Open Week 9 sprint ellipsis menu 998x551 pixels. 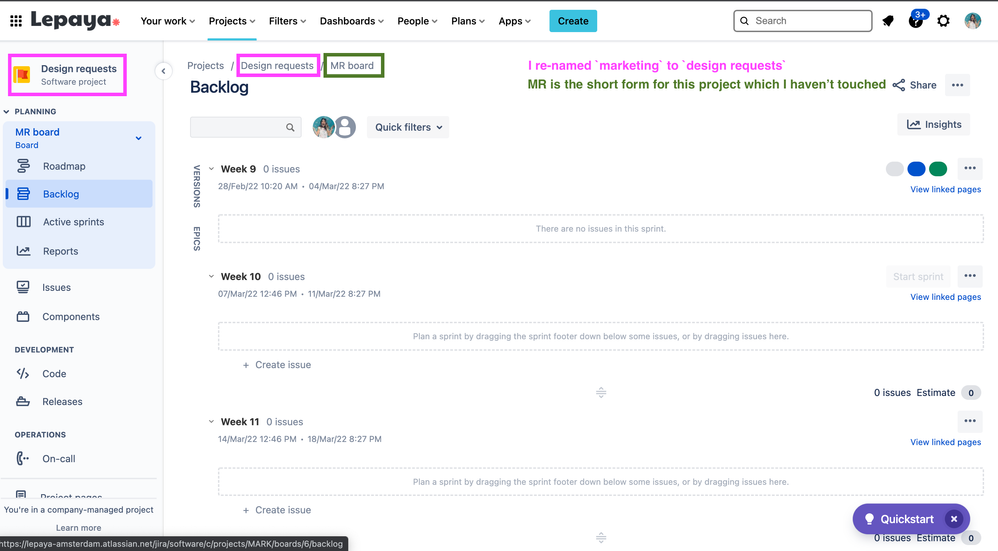pyautogui.click(x=970, y=169)
